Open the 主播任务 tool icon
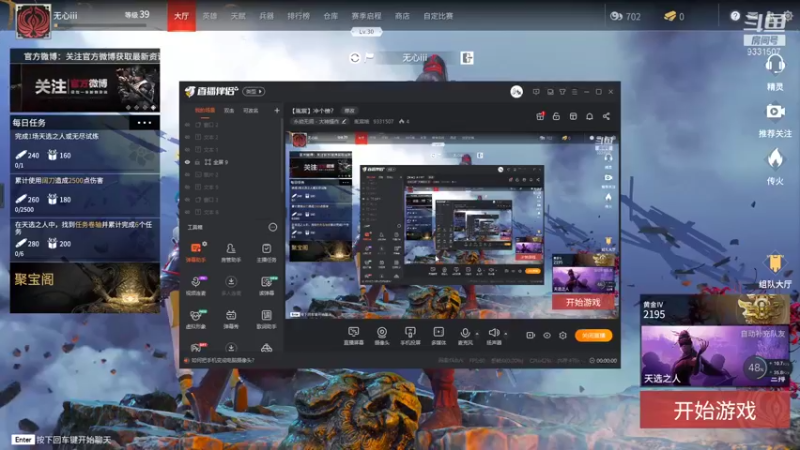The image size is (800, 450). [266, 252]
